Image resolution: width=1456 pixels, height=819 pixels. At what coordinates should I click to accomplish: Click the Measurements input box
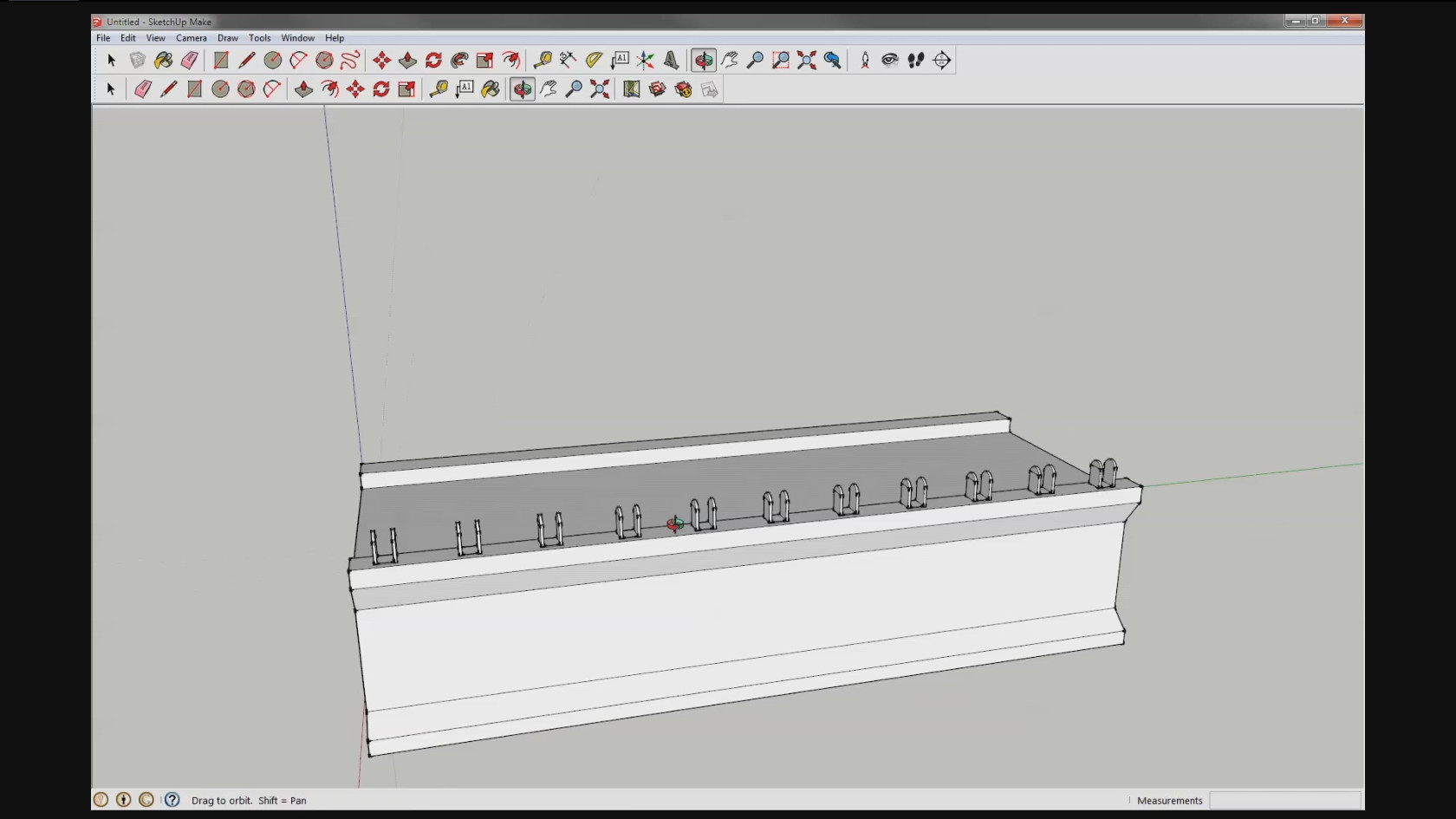click(x=1285, y=800)
